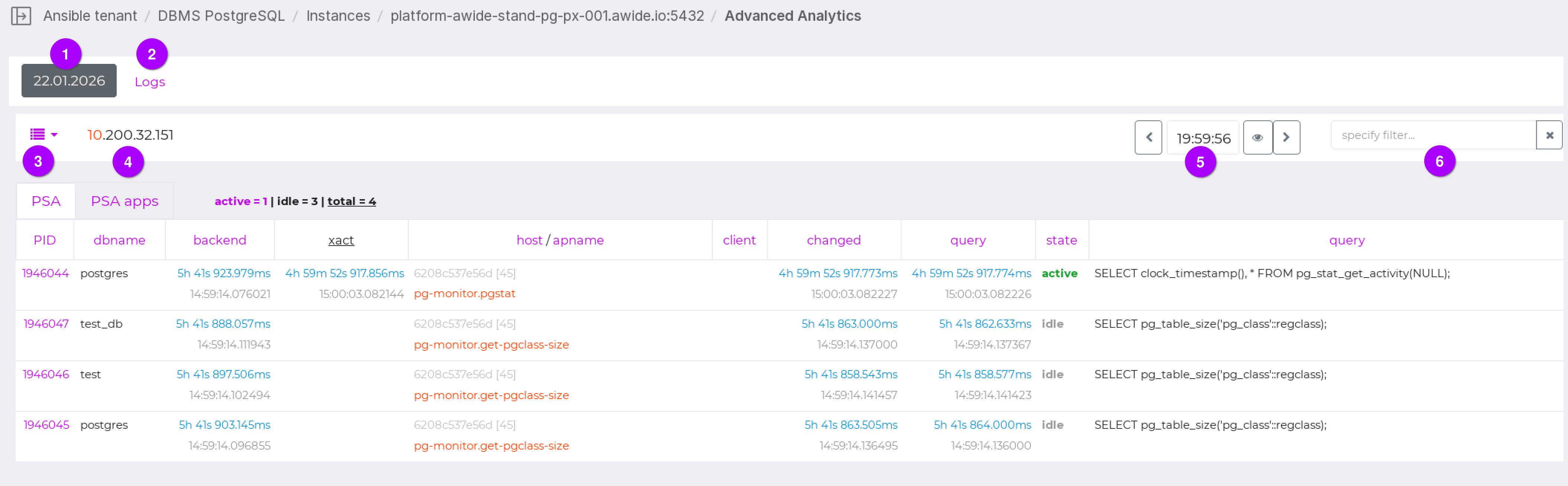
Task: Click the sidebar expand icon
Action: (x=21, y=16)
